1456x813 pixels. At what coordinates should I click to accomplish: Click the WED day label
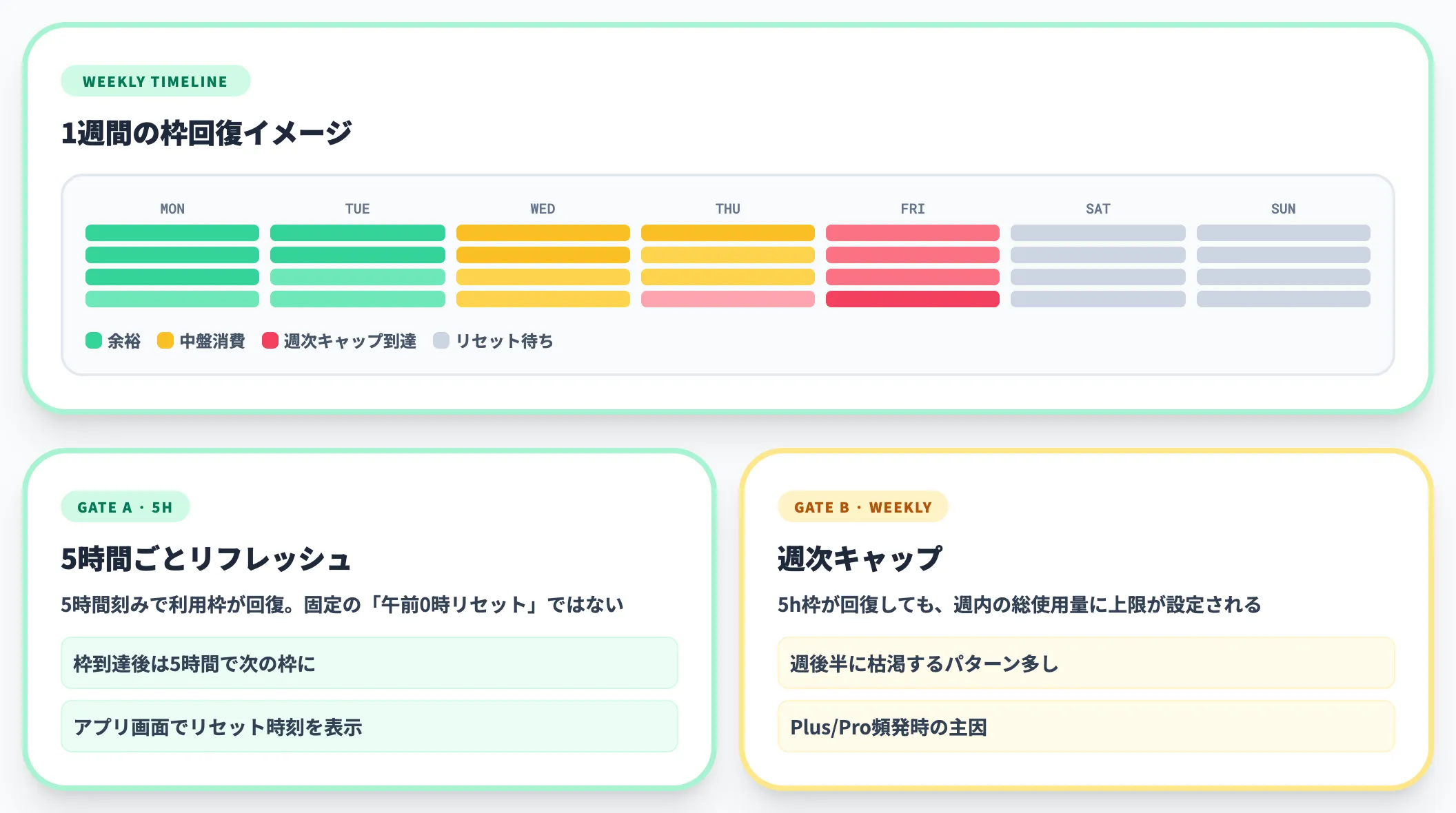click(543, 209)
